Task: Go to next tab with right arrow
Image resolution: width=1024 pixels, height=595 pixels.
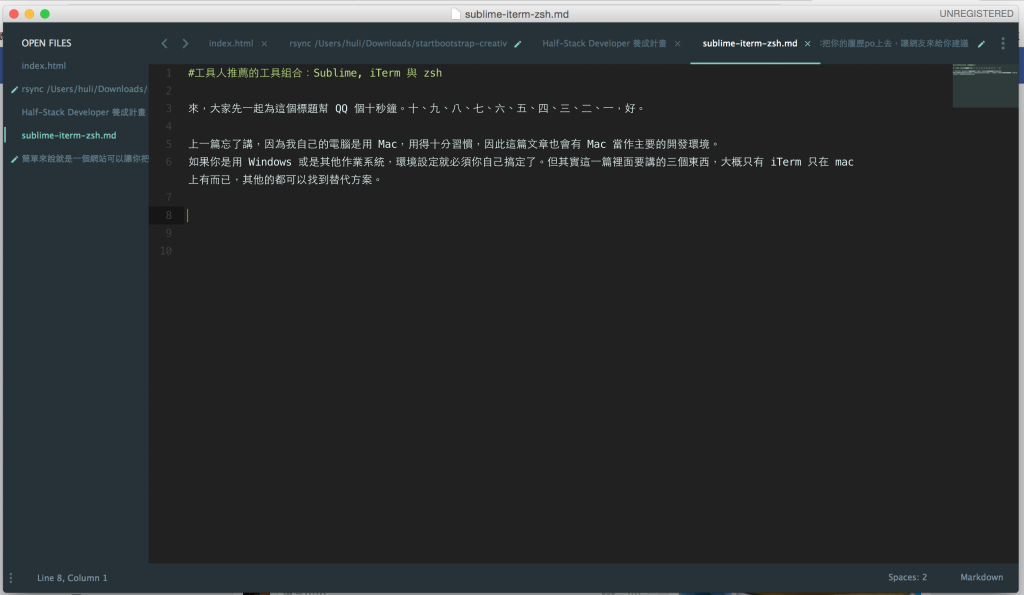Action: point(185,43)
